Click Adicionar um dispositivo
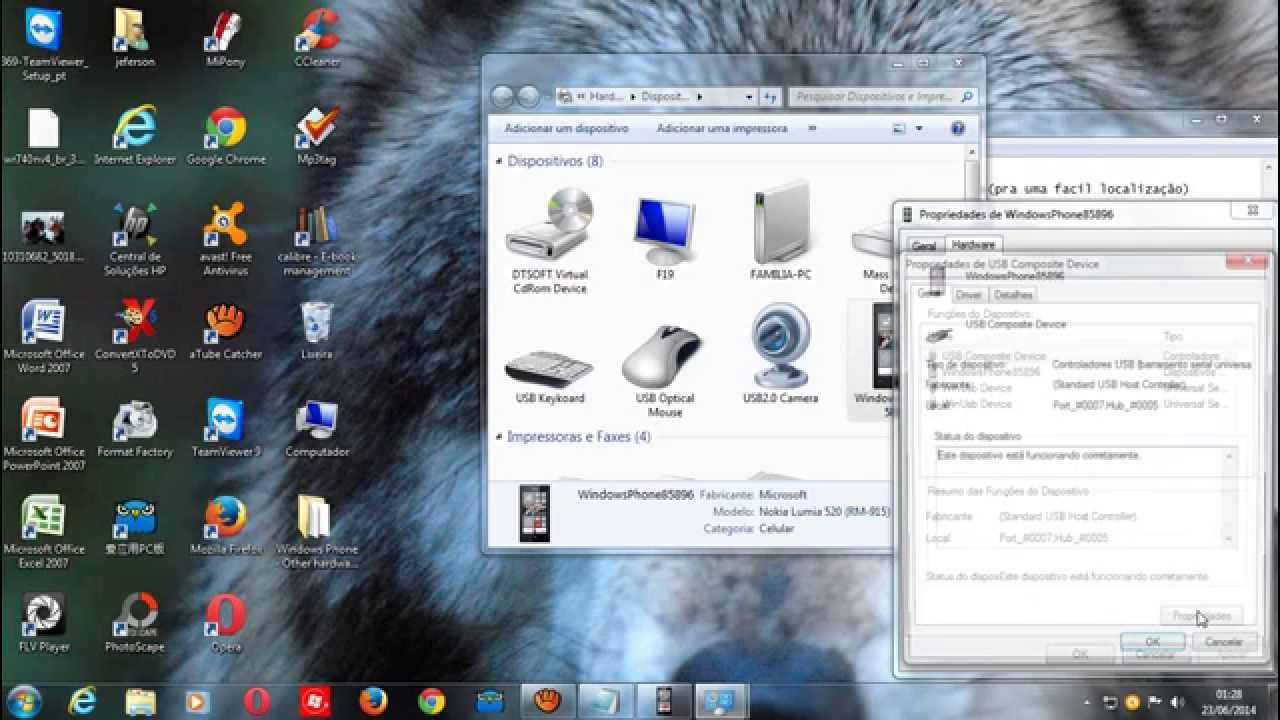Screen dimensions: 1280x720 pos(567,128)
